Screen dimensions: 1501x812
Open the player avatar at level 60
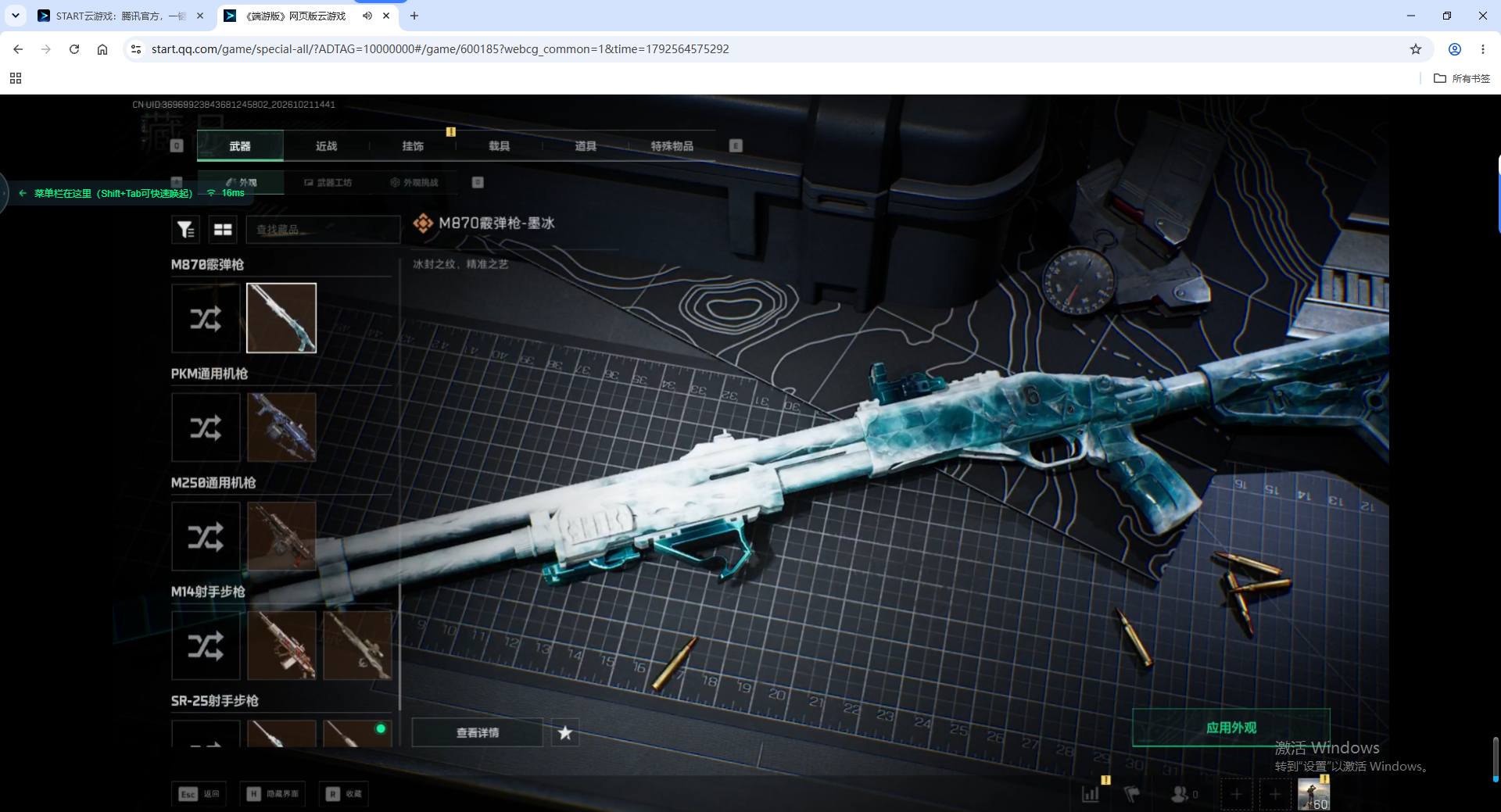(x=1313, y=794)
